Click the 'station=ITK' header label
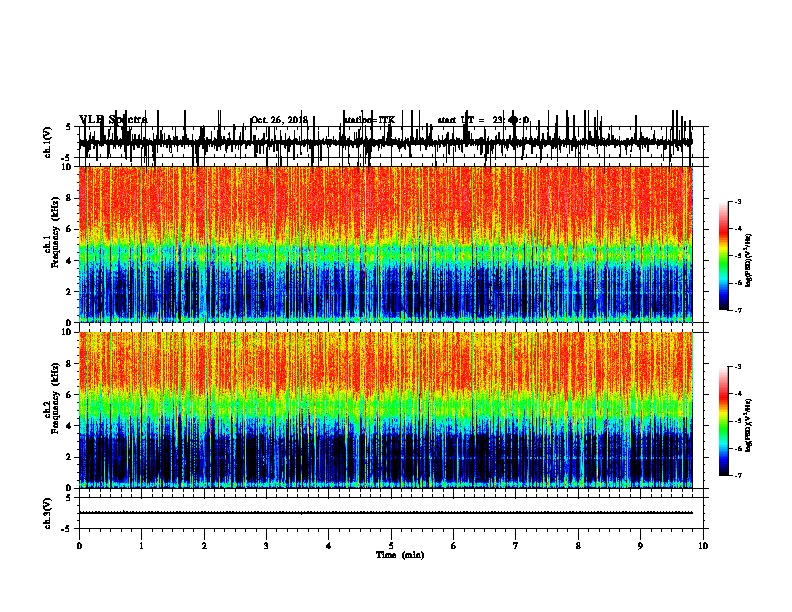792x612 pixels. click(370, 120)
